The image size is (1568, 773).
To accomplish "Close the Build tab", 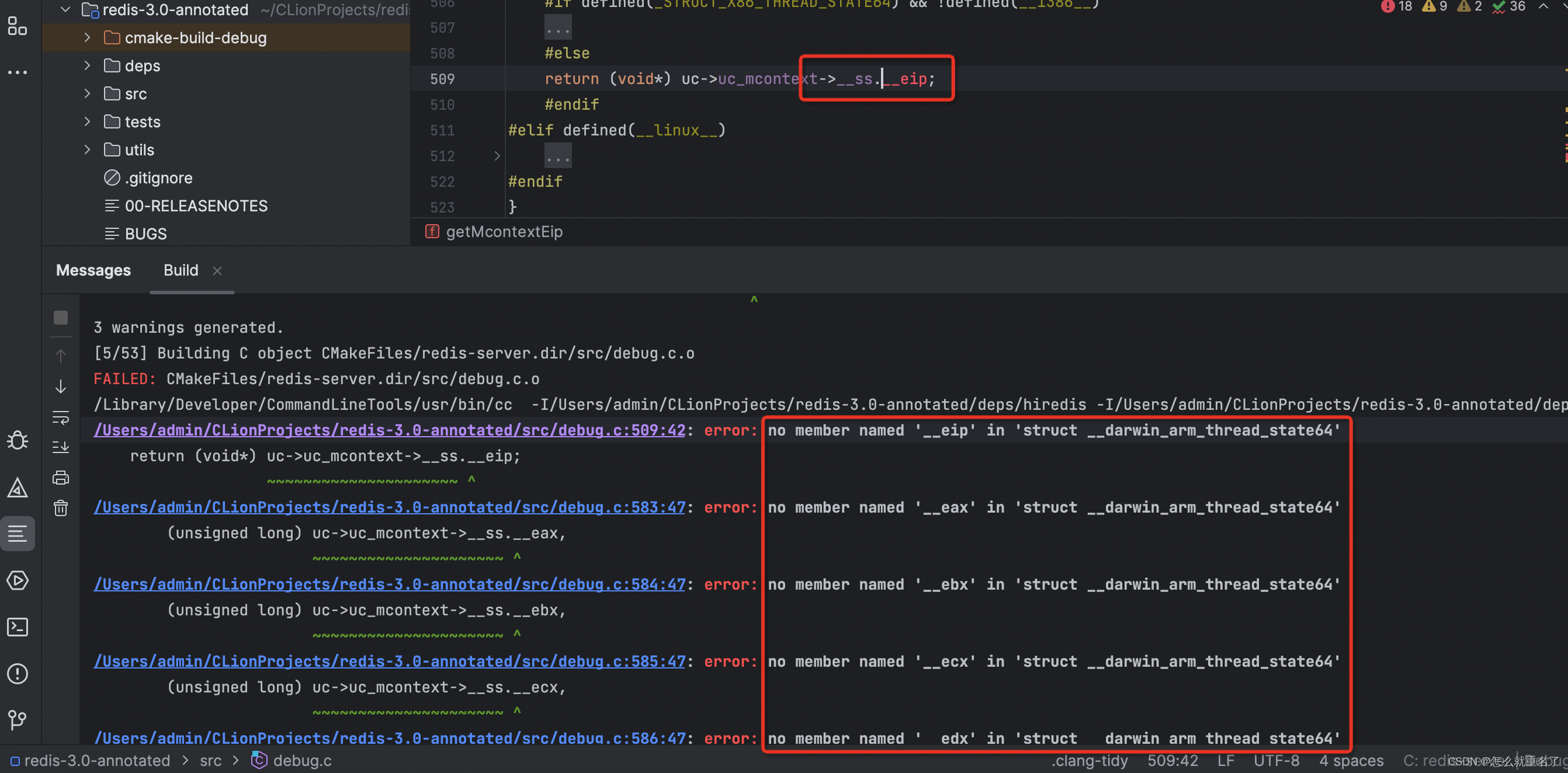I will 217,271.
